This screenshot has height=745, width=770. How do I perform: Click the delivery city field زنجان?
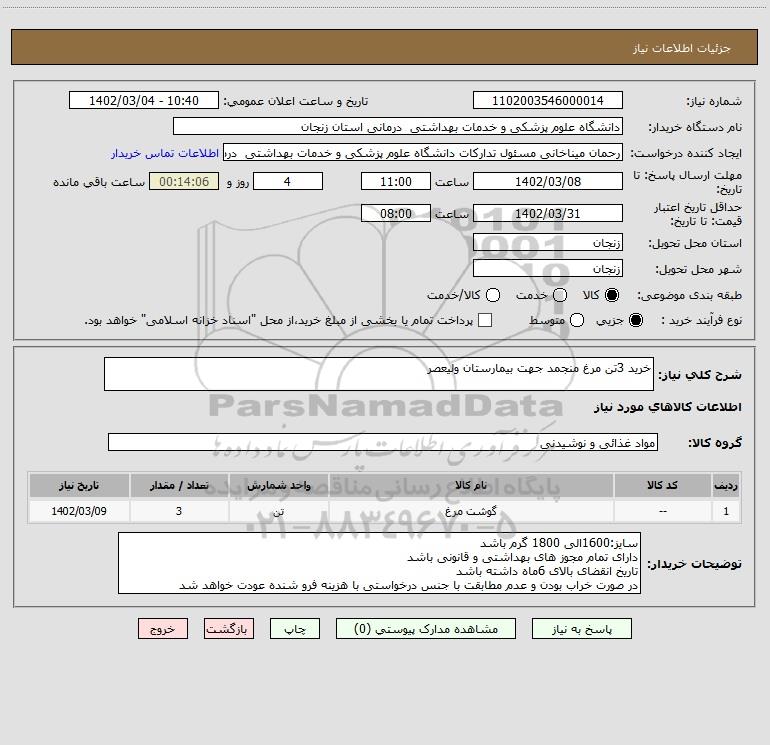pos(548,268)
